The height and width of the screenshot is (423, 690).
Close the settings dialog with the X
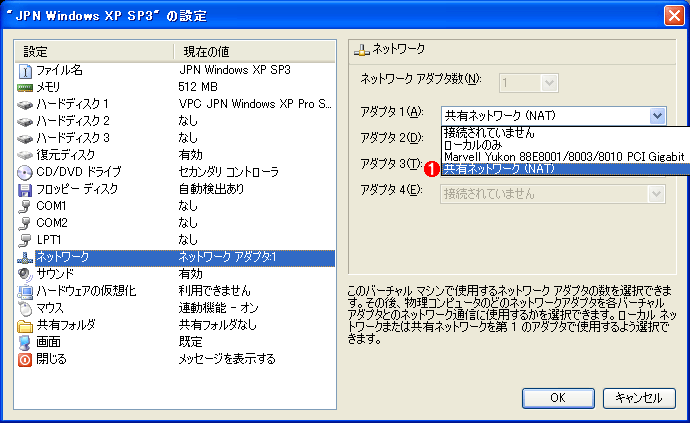click(x=674, y=16)
